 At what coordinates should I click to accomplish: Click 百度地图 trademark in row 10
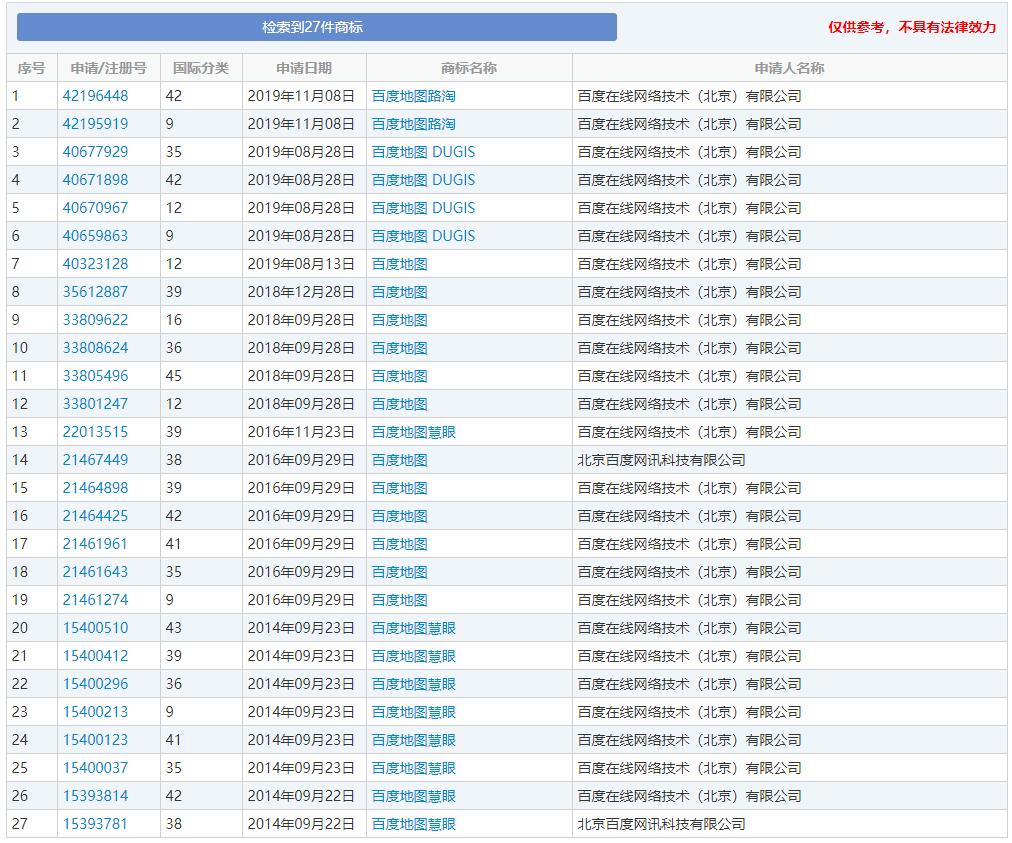point(400,348)
